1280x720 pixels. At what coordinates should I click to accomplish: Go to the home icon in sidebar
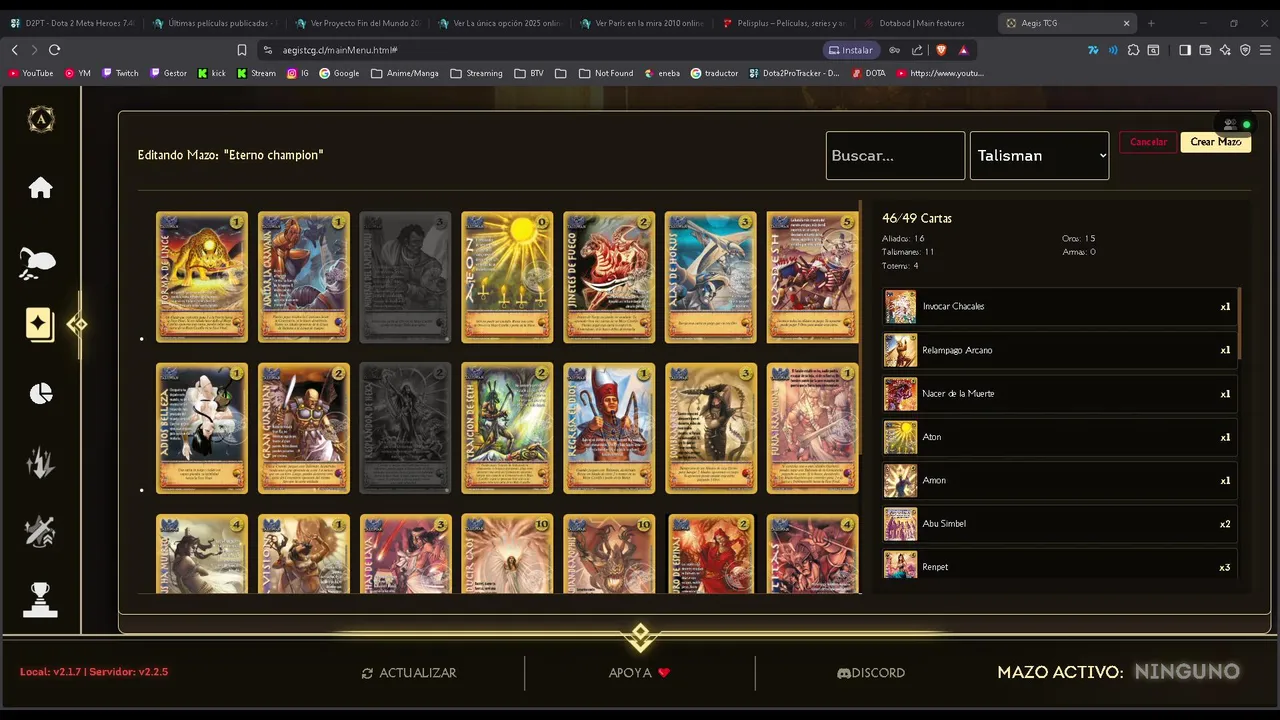tap(40, 188)
